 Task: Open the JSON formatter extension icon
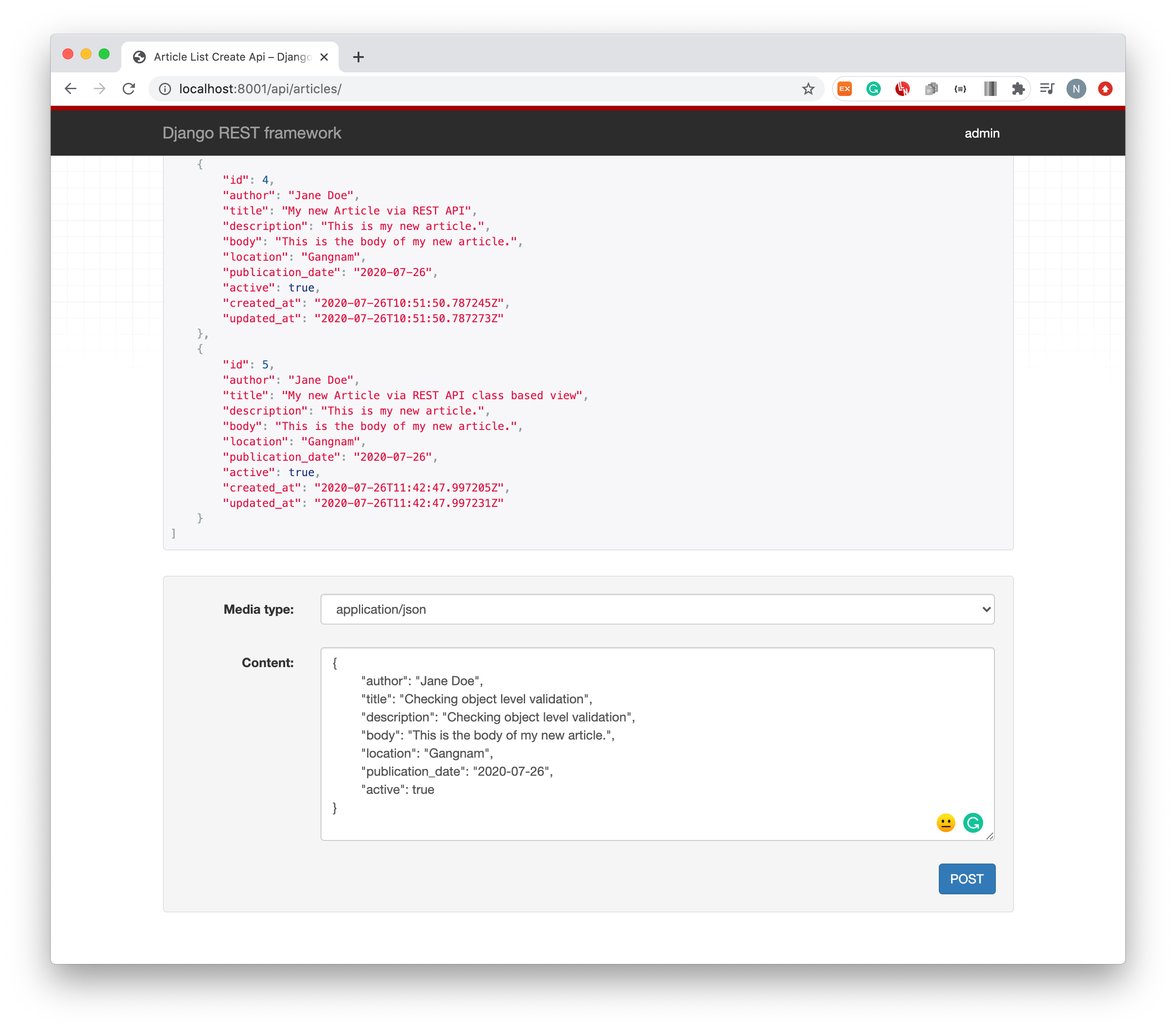[960, 89]
